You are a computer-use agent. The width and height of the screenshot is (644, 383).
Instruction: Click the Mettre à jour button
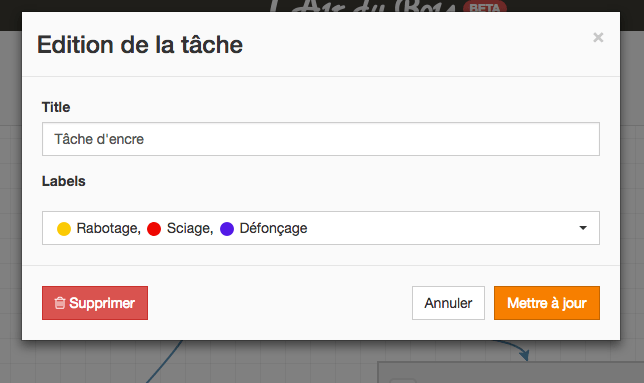coord(547,303)
